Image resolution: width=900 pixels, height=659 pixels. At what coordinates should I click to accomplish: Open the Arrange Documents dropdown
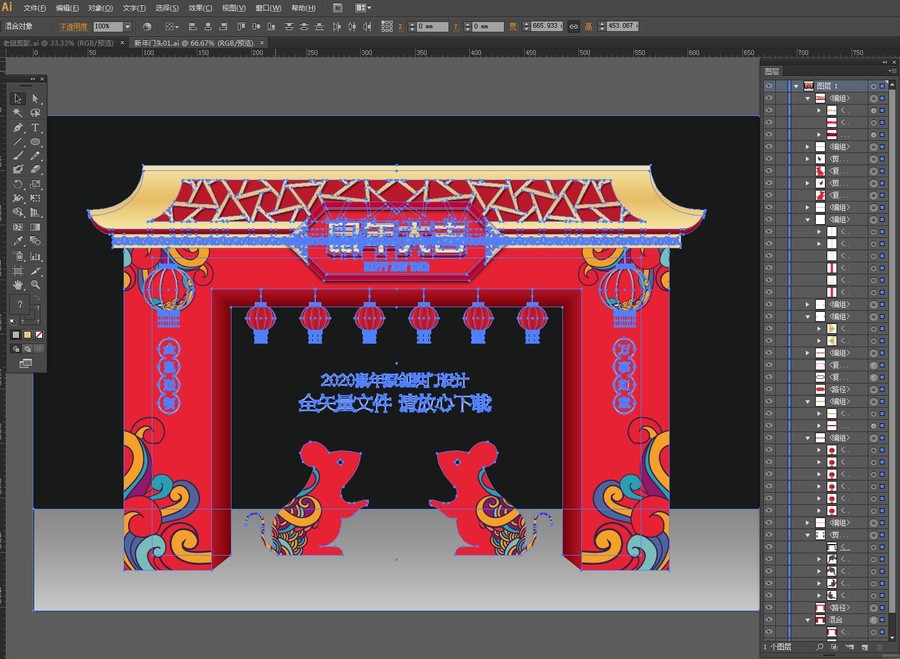[363, 8]
